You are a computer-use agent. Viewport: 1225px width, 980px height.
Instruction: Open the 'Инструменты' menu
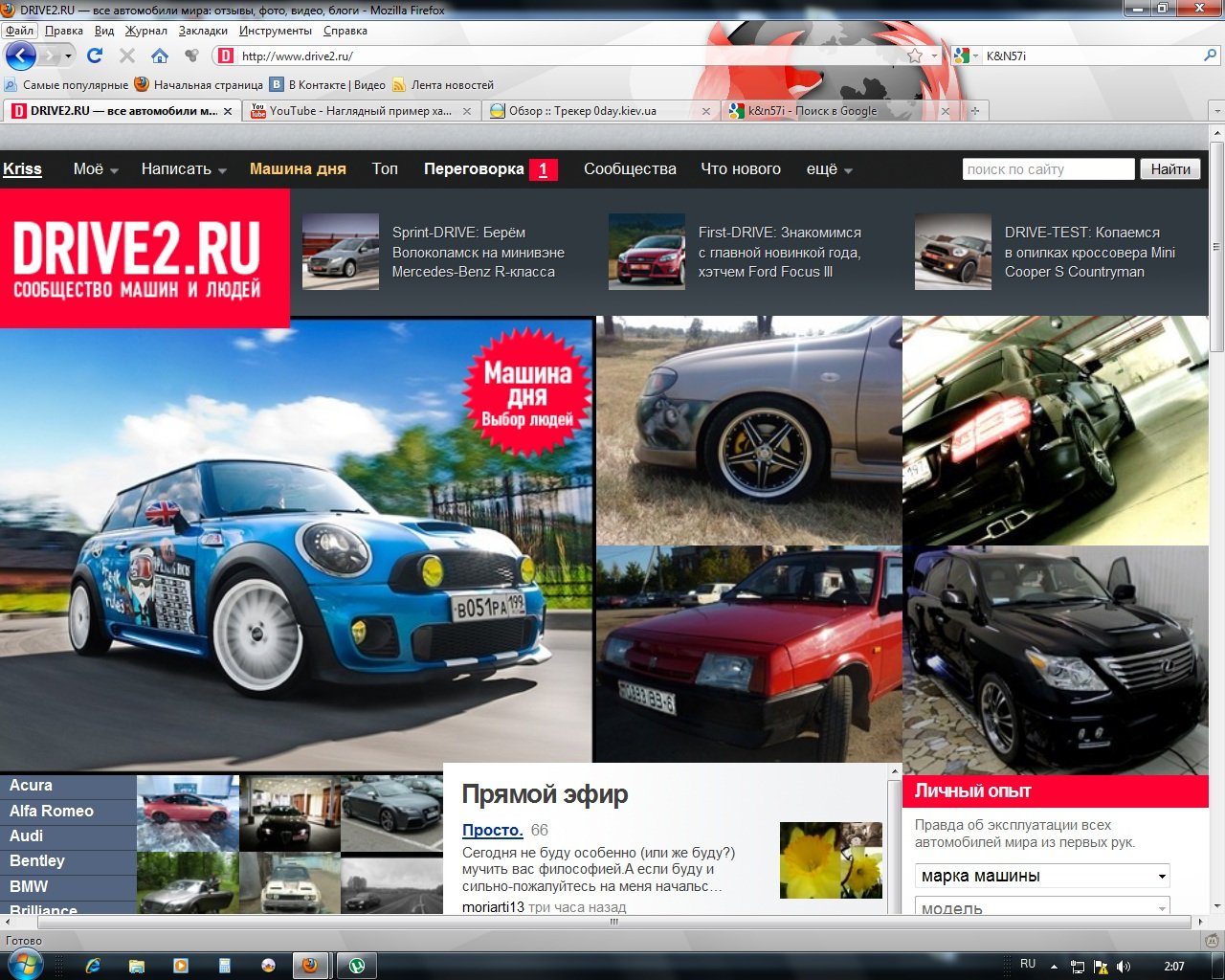276,31
